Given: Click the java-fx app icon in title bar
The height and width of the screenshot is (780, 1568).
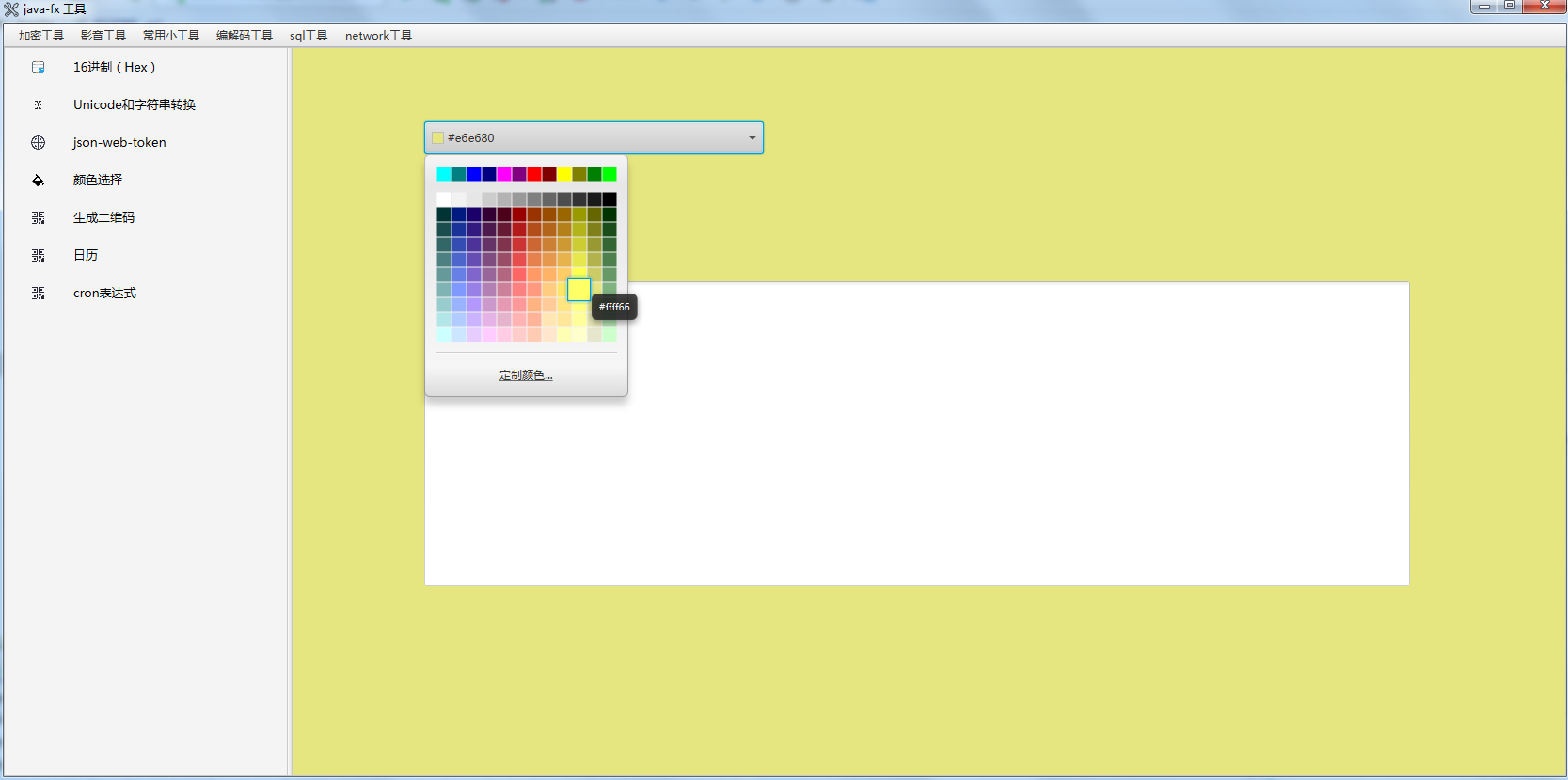Looking at the screenshot, I should click(11, 9).
